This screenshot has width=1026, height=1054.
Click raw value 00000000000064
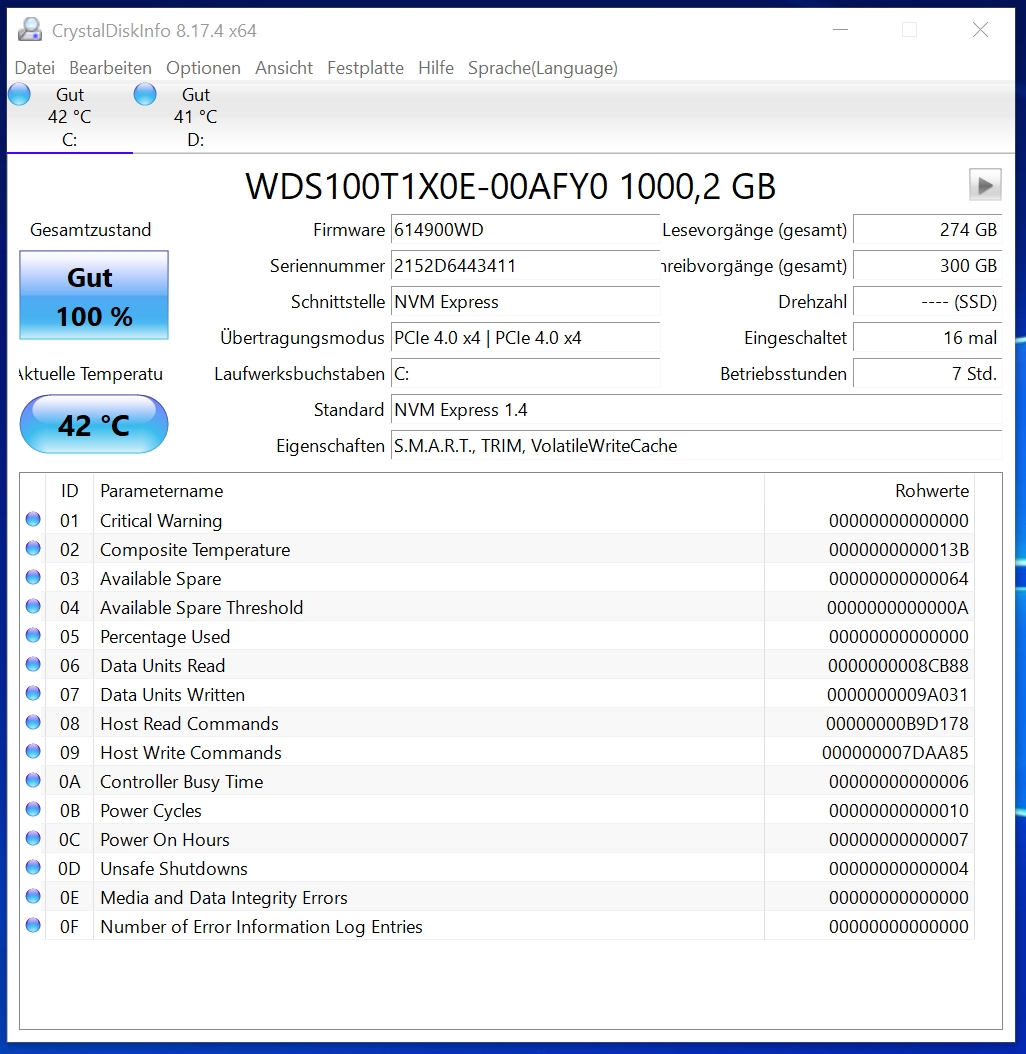898,579
